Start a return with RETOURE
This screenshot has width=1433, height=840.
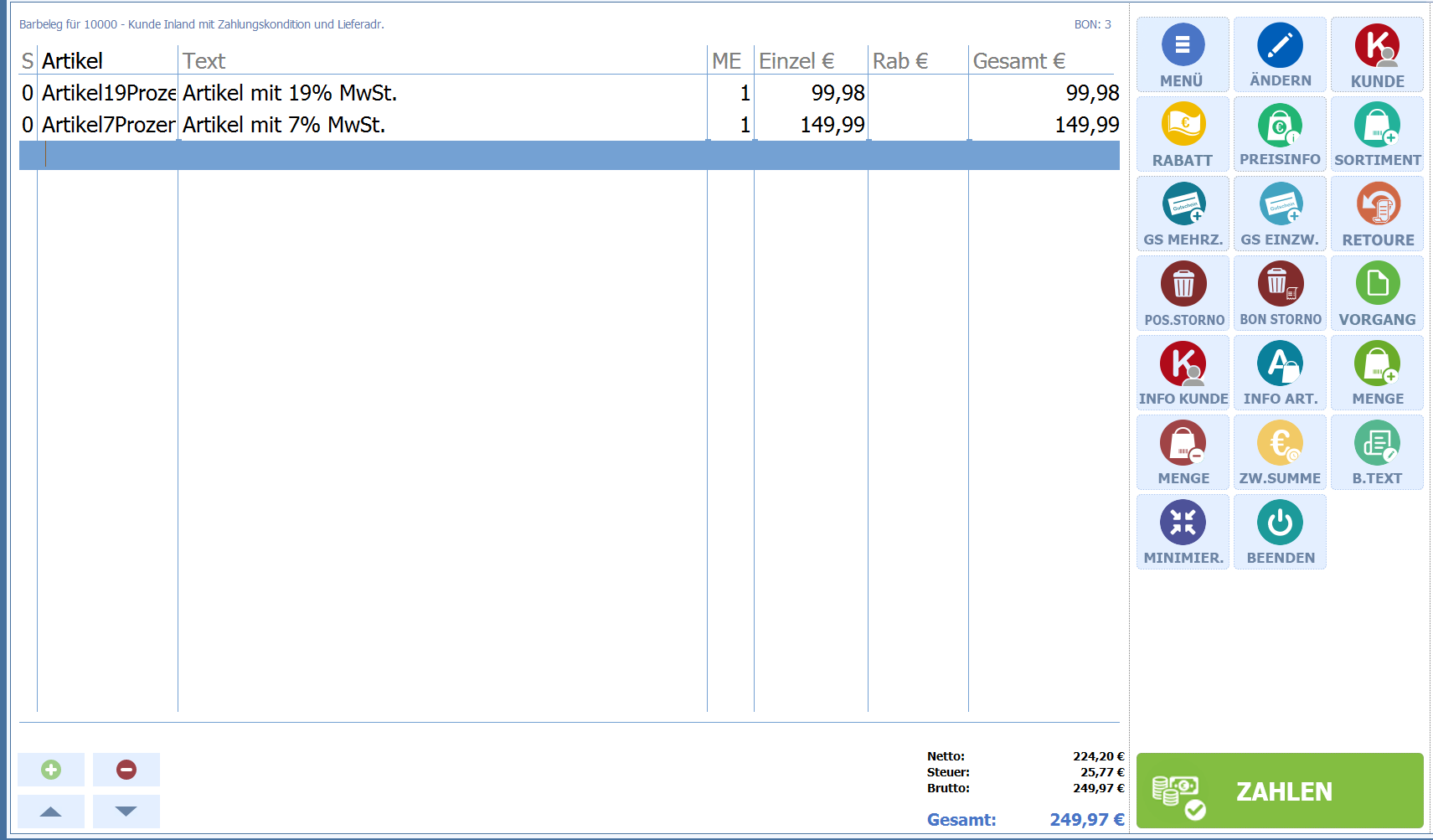tap(1377, 214)
